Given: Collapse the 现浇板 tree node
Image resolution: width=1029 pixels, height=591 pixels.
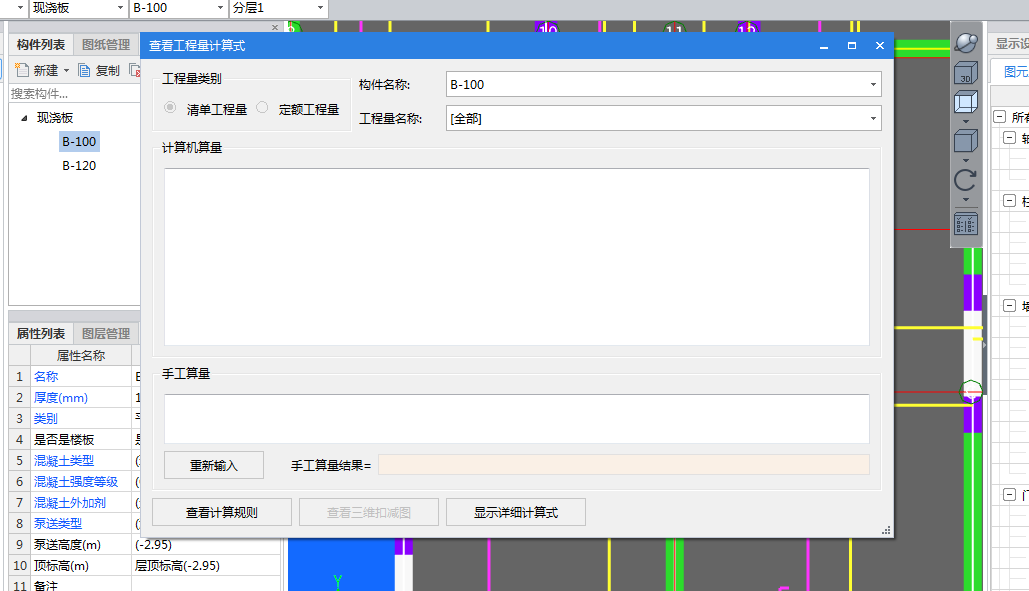Looking at the screenshot, I should click(x=24, y=118).
